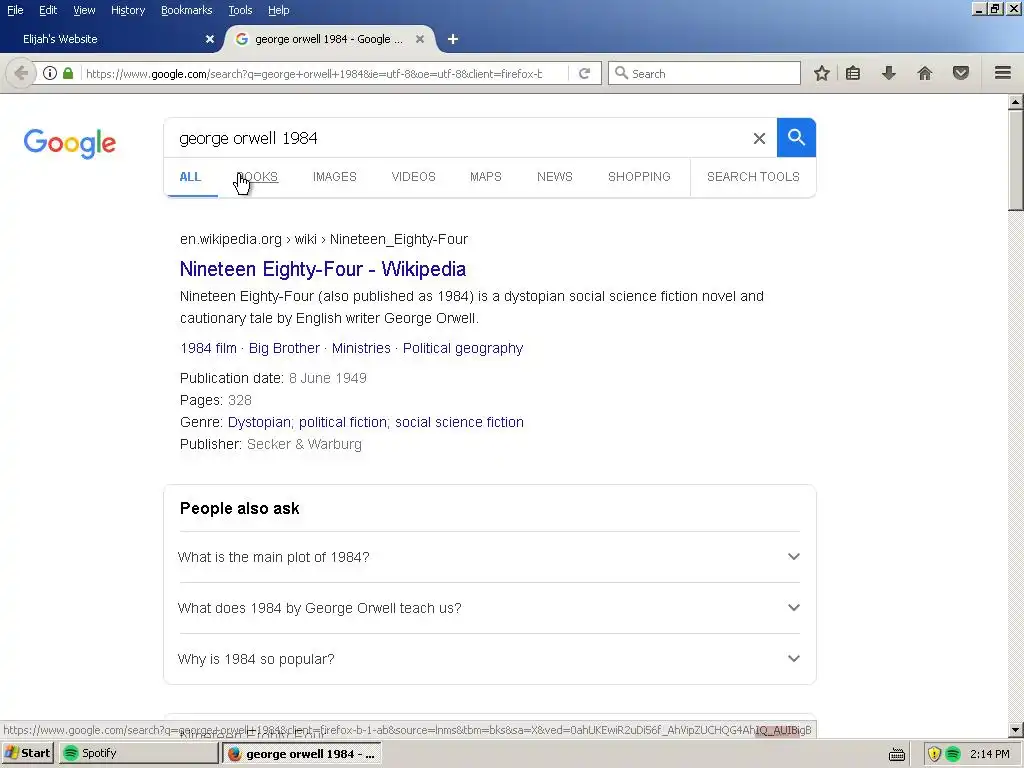The width and height of the screenshot is (1024, 768).
Task: Follow the '1984 film' sublink
Action: (208, 348)
